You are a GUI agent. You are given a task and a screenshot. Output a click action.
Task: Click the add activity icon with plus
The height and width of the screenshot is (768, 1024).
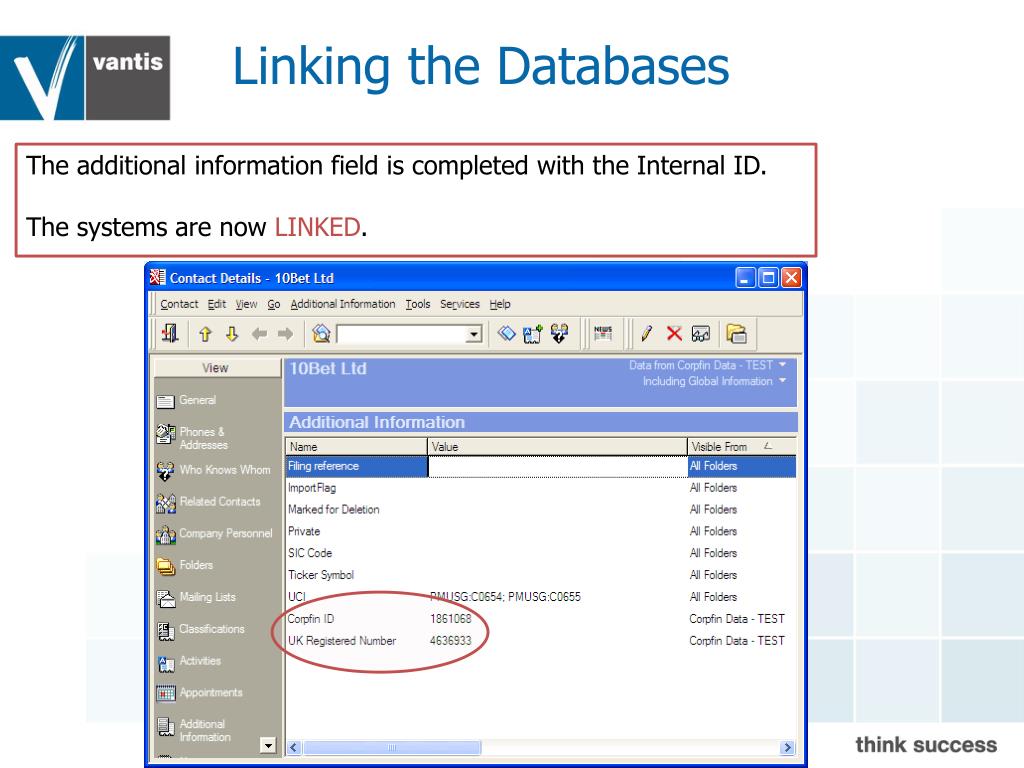pyautogui.click(x=533, y=334)
